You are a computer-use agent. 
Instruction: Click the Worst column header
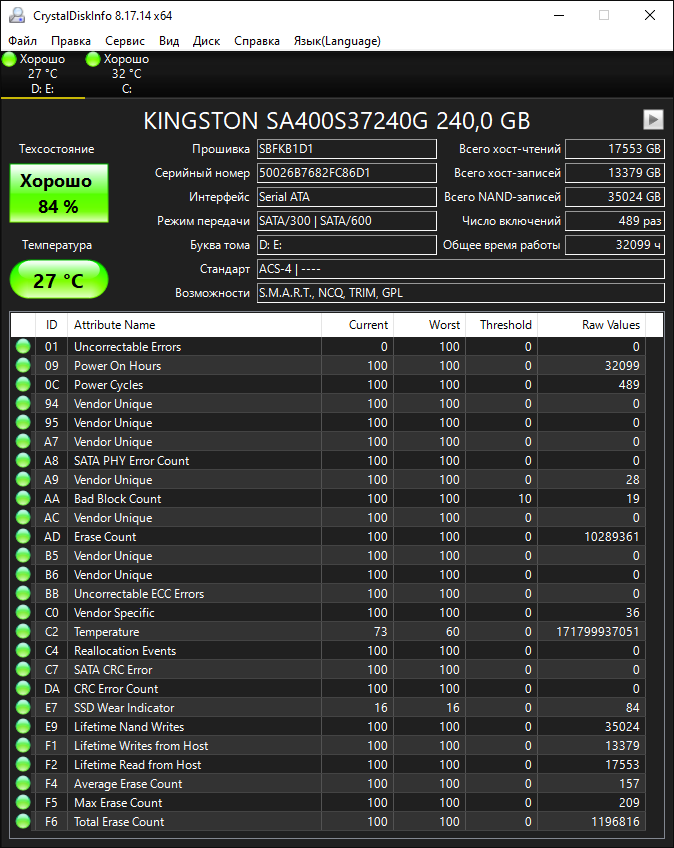click(x=429, y=324)
